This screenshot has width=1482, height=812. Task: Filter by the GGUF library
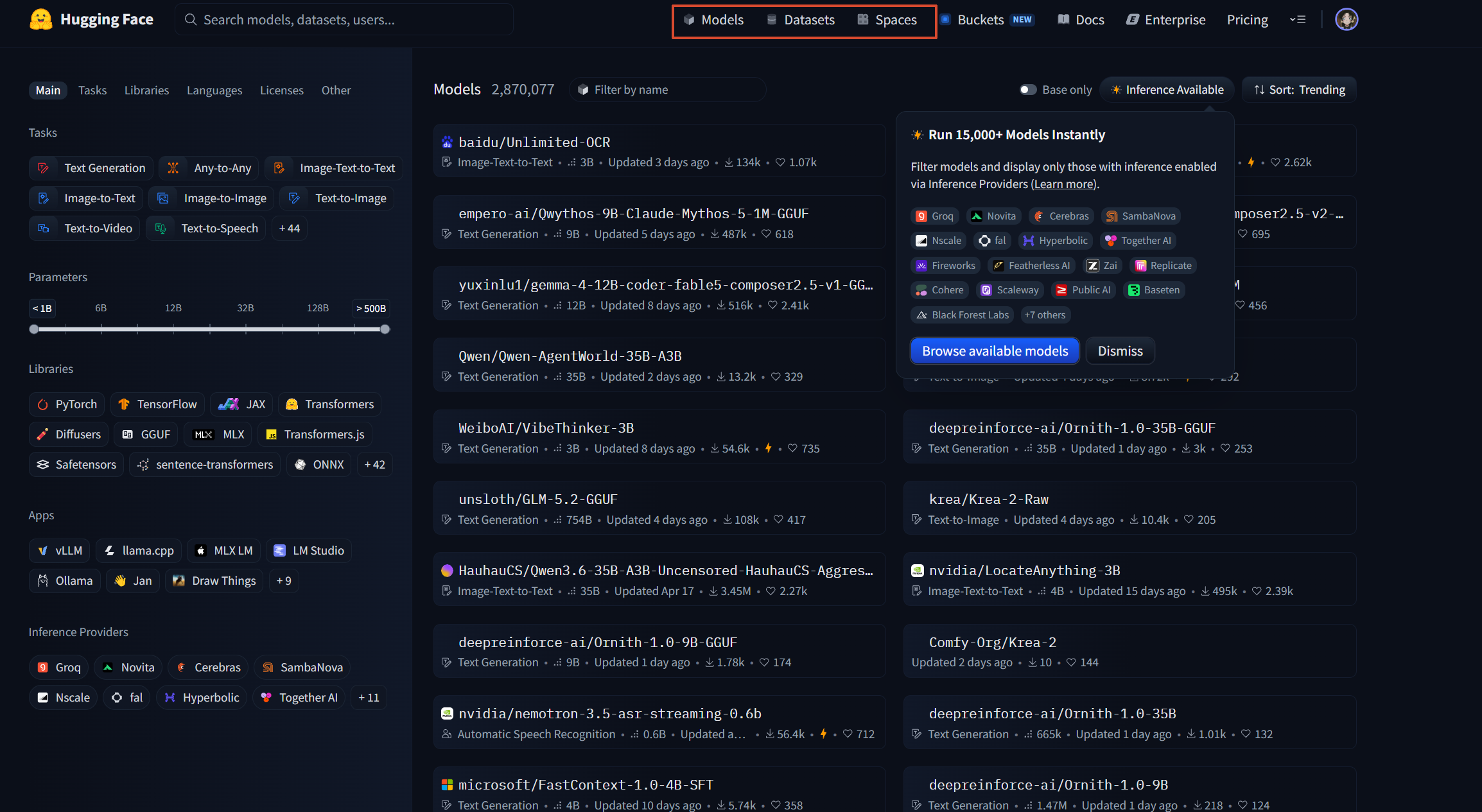click(146, 435)
